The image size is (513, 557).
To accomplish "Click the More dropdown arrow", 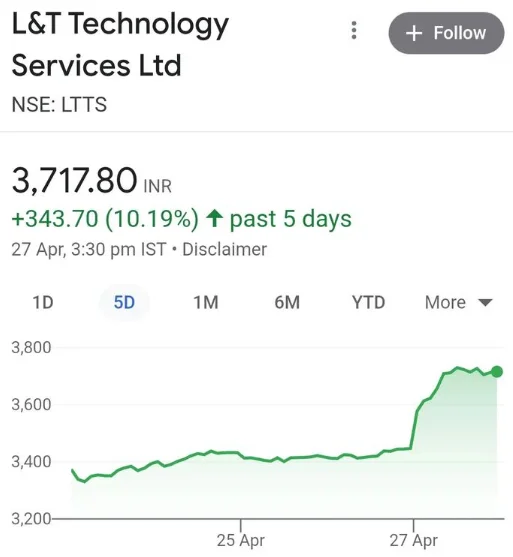I will coord(485,303).
